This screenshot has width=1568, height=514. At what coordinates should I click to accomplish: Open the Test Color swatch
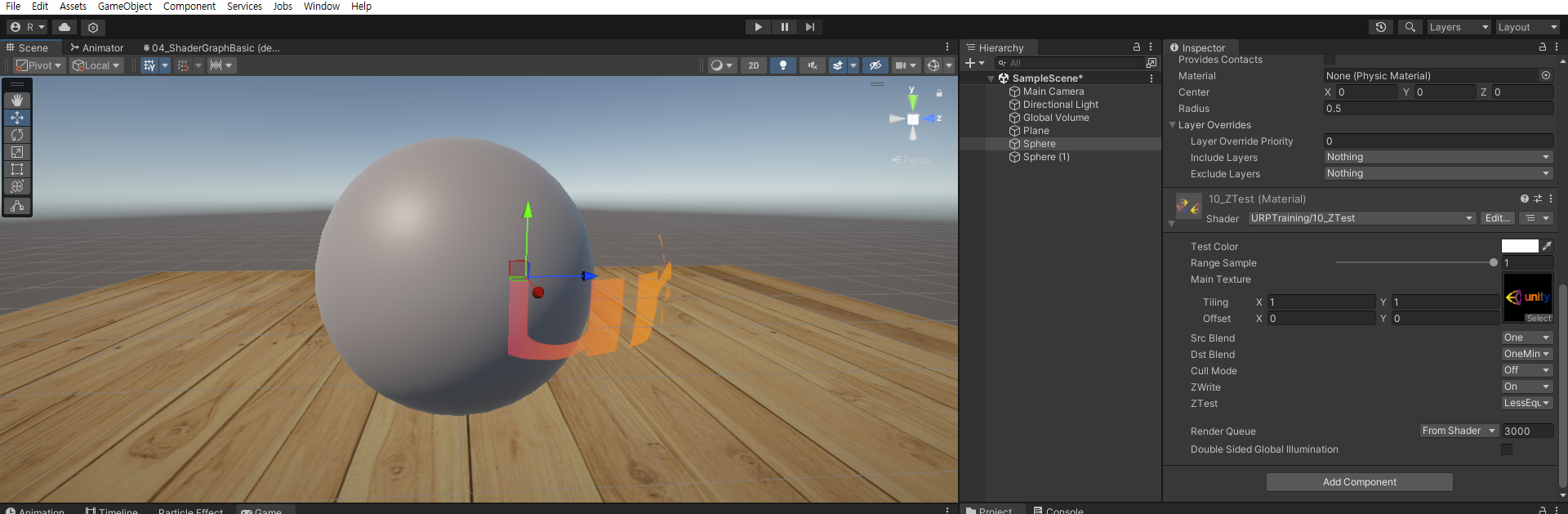(1520, 246)
